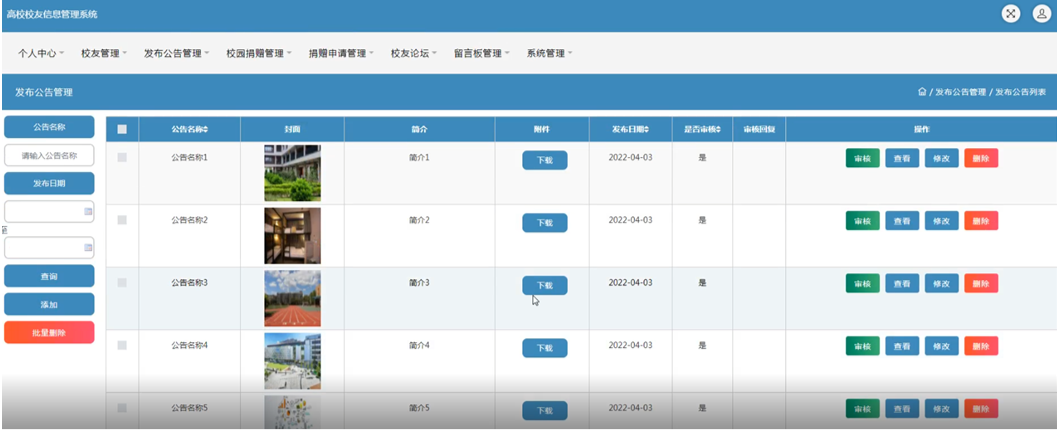This screenshot has height=430, width=1057.
Task: Open calendar icon of second date field
Action: (x=88, y=247)
